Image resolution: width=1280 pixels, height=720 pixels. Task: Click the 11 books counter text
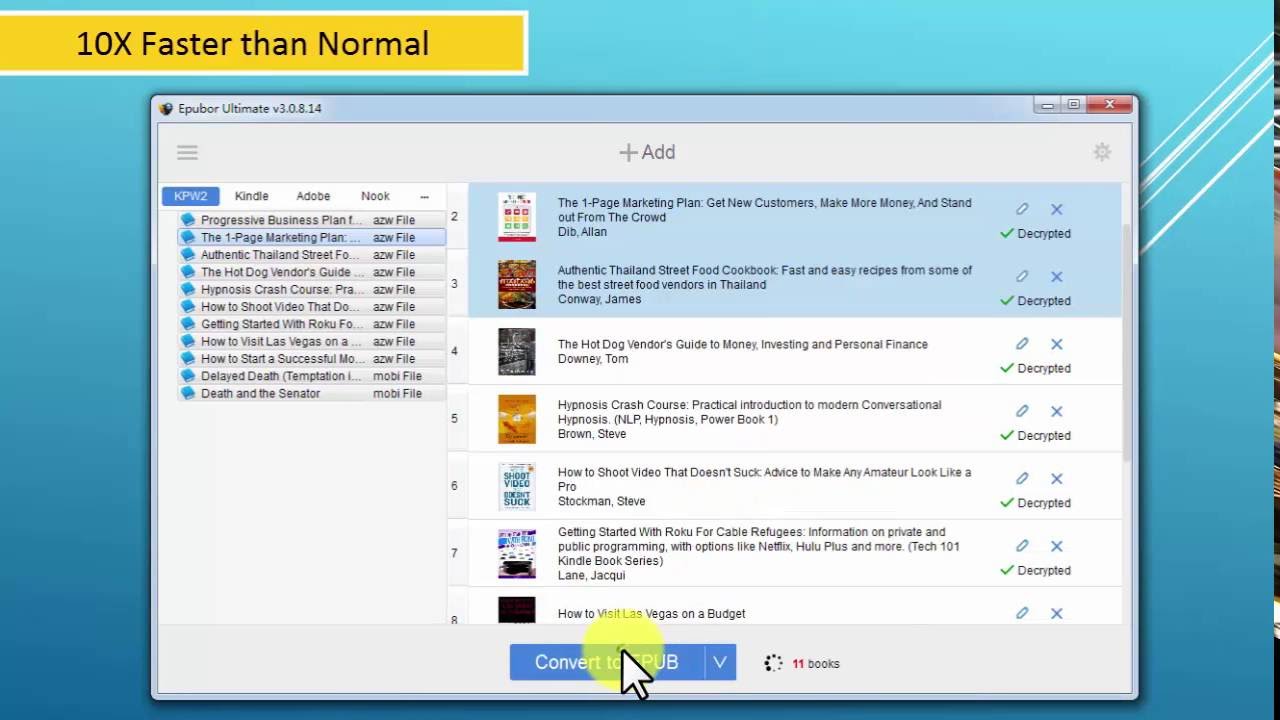(x=816, y=663)
